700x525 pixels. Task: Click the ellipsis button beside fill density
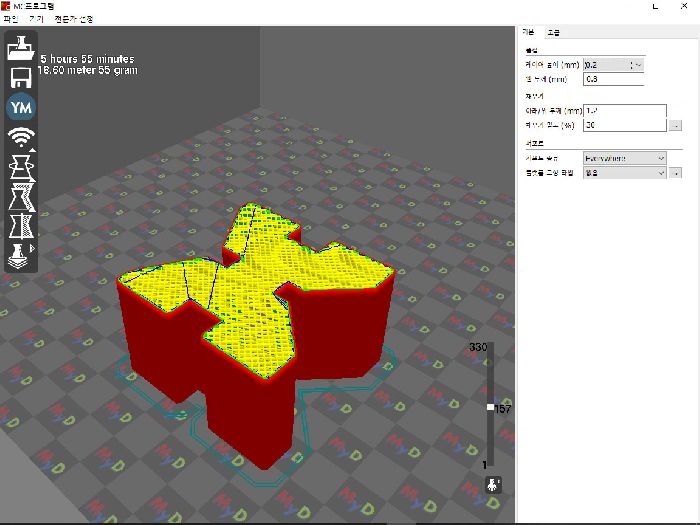pyautogui.click(x=675, y=126)
